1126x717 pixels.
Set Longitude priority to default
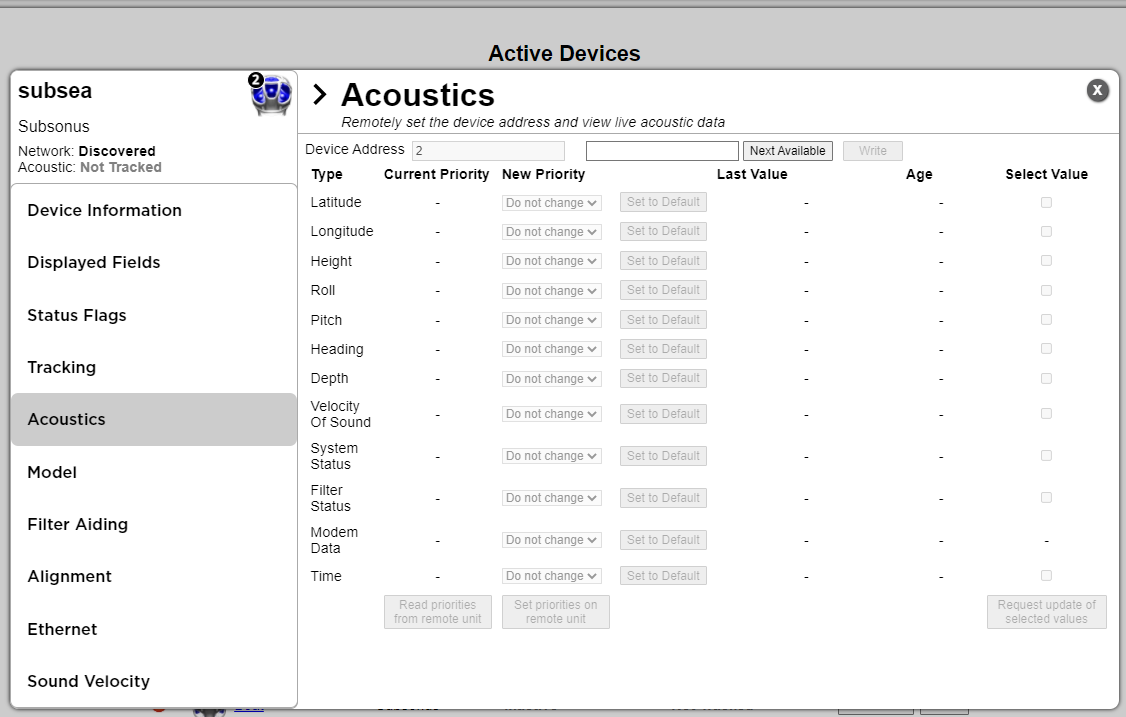tap(664, 231)
